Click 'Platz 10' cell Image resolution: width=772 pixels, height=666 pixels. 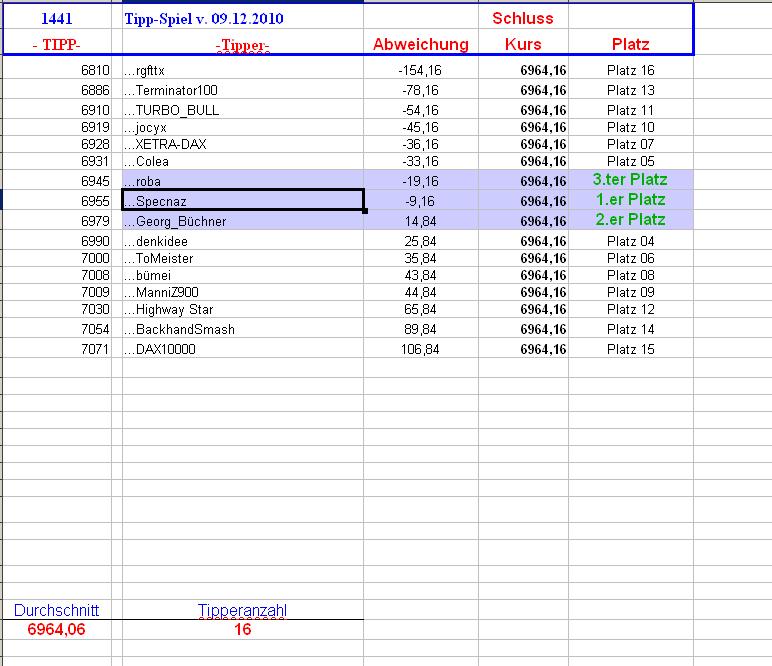point(631,127)
